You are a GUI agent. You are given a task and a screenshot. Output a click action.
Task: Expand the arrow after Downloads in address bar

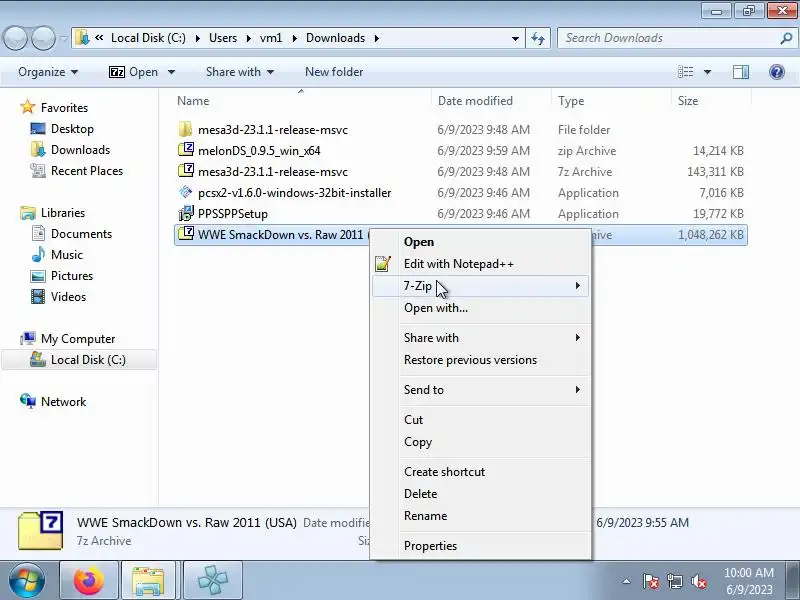pos(377,38)
